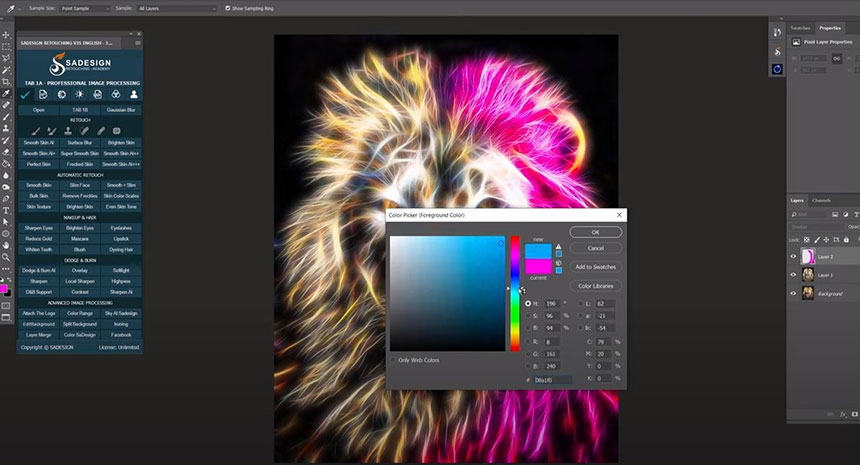
Task: Select the Brush tool in left toolbar
Action: click(6, 117)
